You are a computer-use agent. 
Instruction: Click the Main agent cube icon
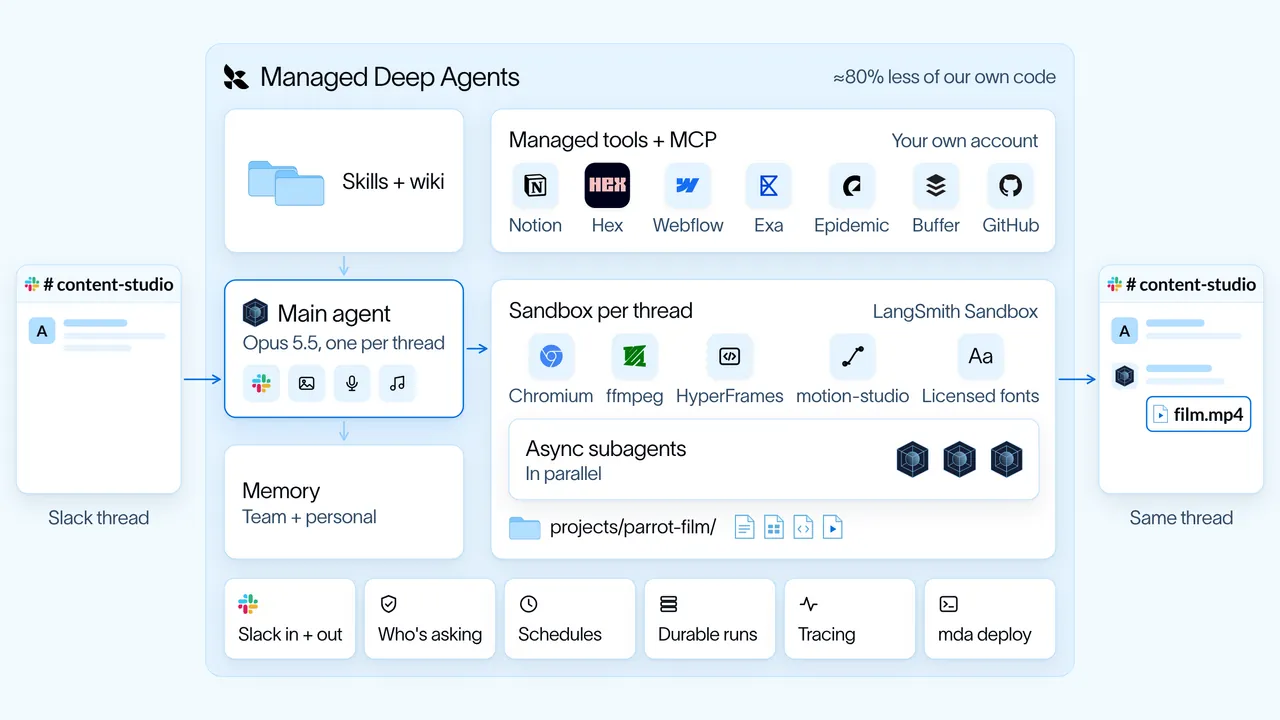255,313
